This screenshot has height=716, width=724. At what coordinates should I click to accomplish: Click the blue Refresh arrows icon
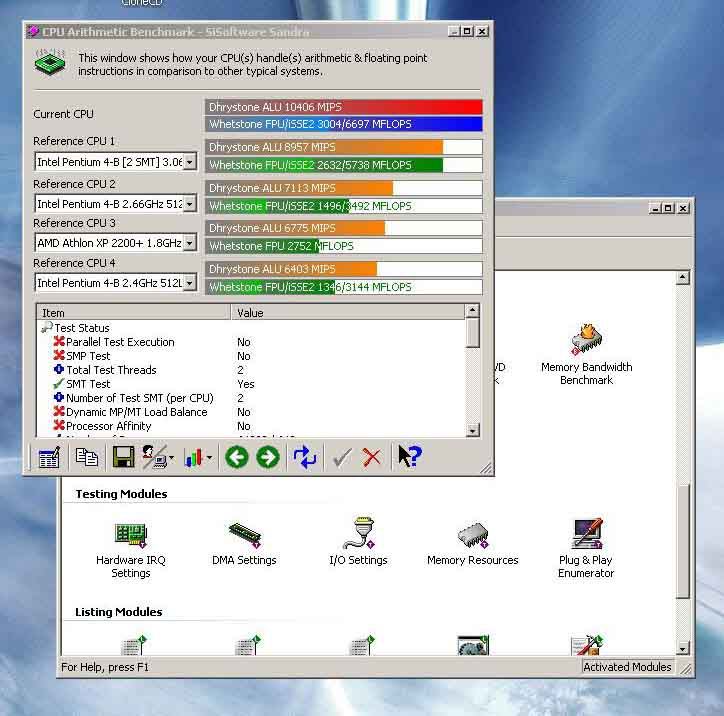click(305, 457)
